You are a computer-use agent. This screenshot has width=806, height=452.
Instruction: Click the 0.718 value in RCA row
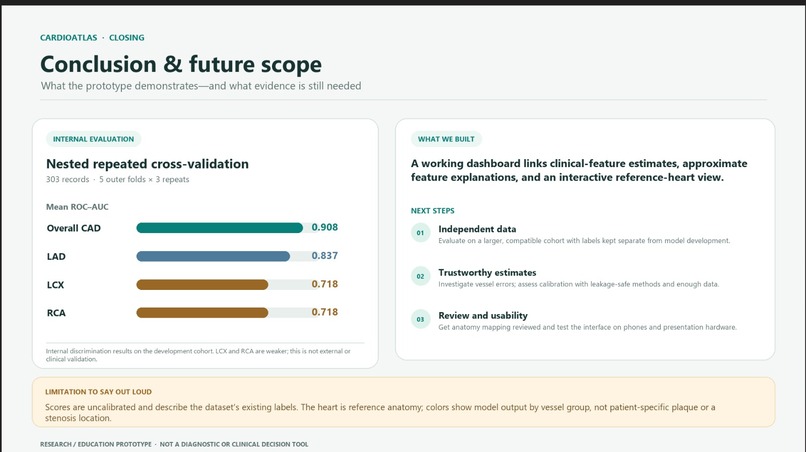(x=325, y=312)
